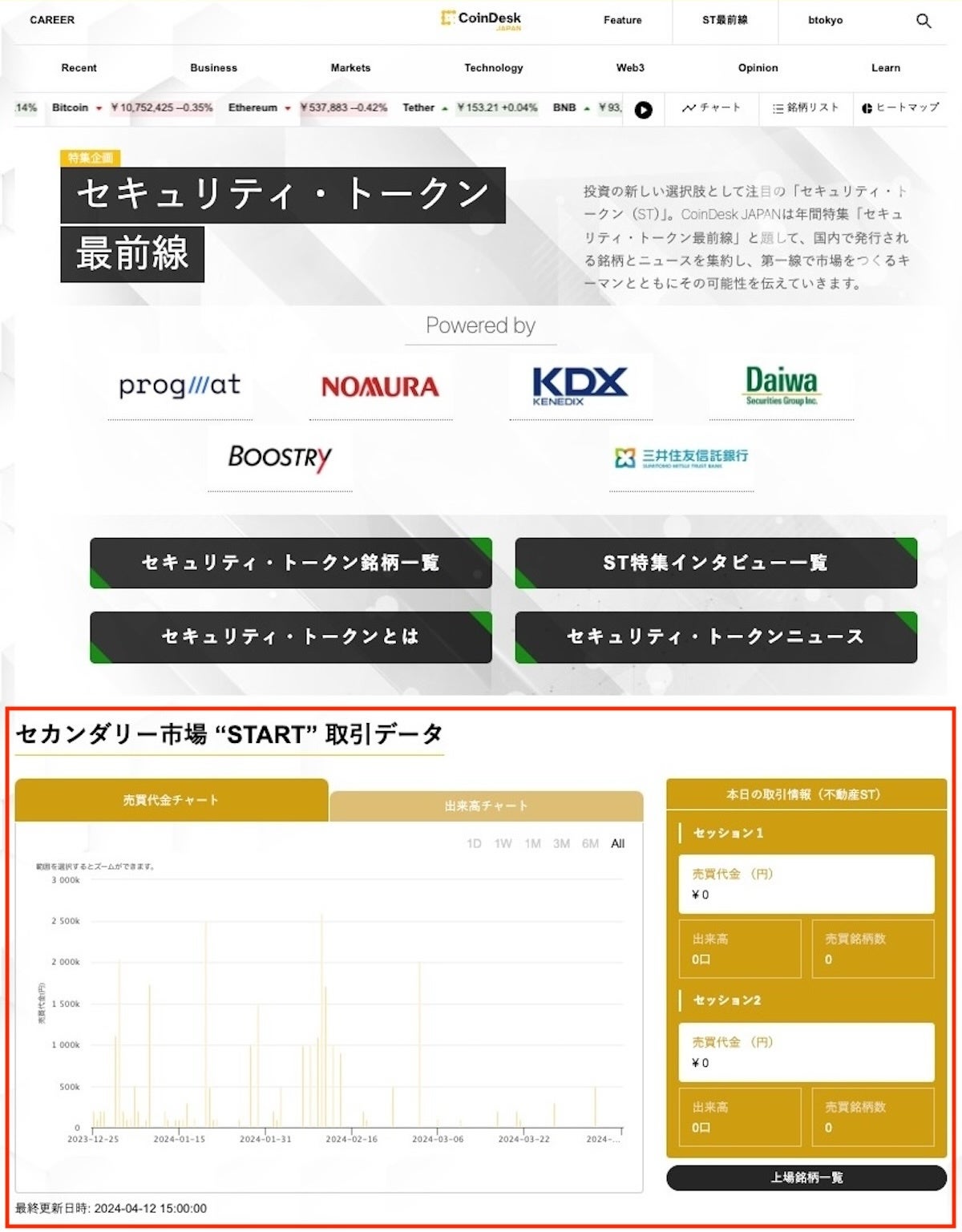Click the 上場銘柄一覧 button

tap(806, 1177)
